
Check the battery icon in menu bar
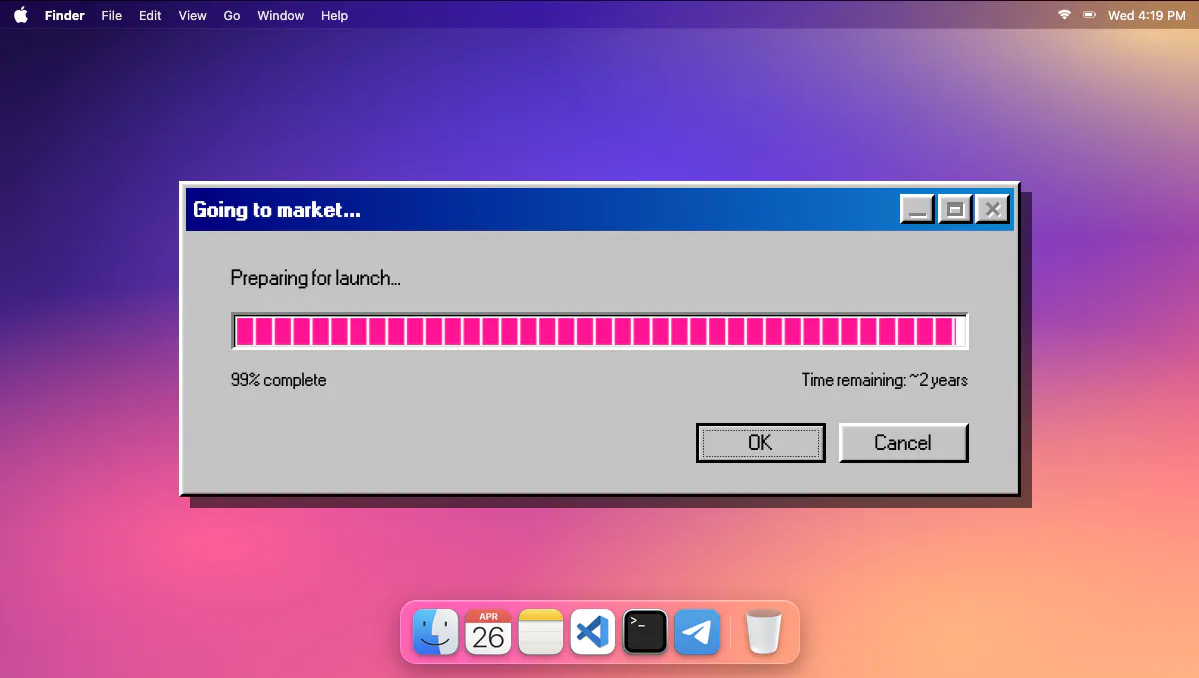tap(1089, 15)
